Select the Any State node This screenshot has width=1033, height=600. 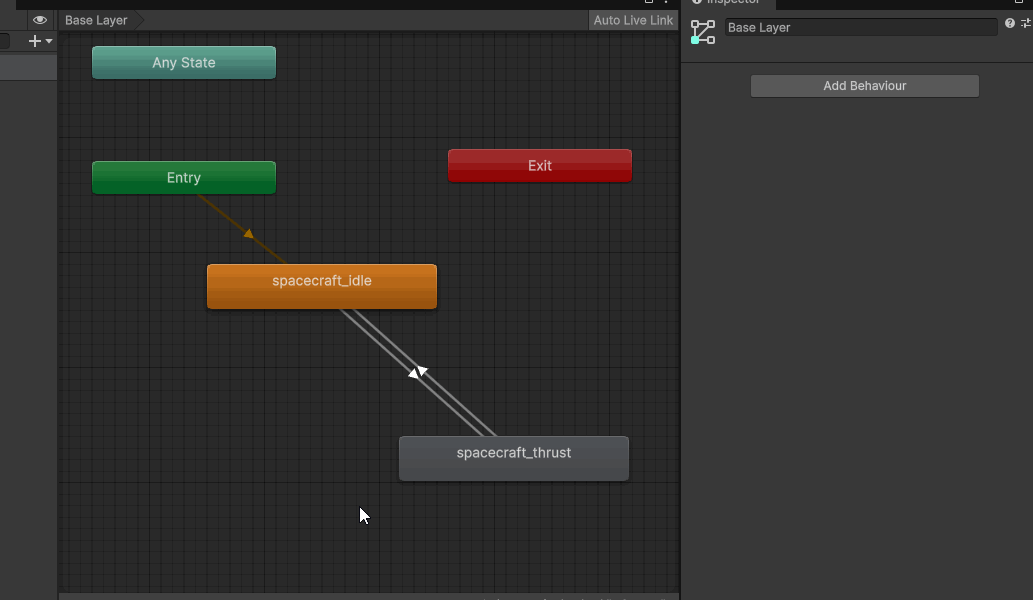[x=184, y=63]
